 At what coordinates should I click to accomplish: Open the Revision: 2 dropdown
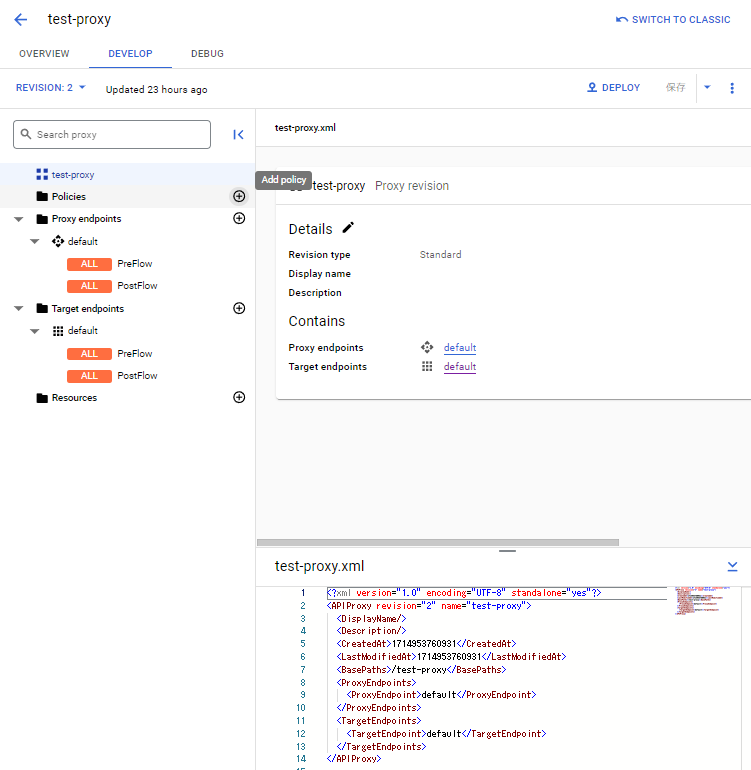tap(51, 88)
